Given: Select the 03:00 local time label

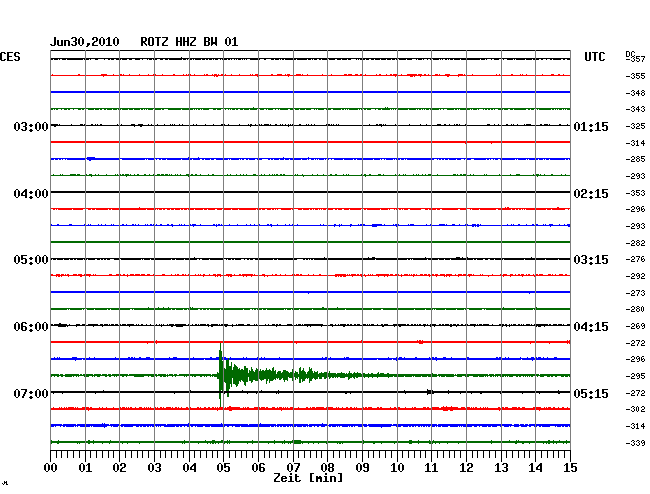Looking at the screenshot, I should coord(31,126).
